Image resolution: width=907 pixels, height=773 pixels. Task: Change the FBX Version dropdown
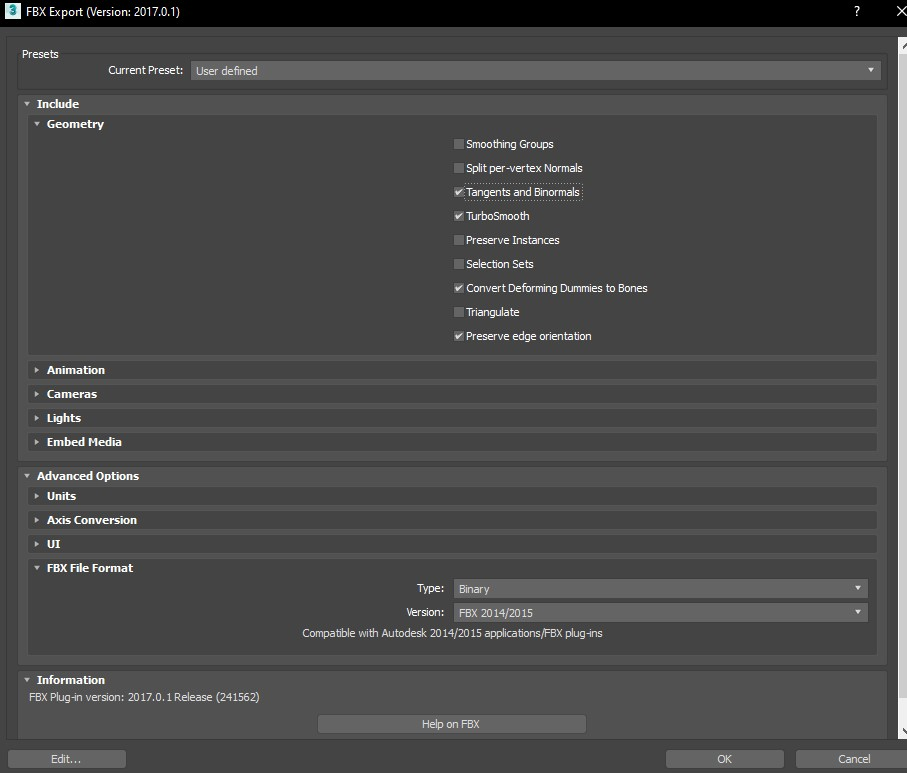[660, 612]
